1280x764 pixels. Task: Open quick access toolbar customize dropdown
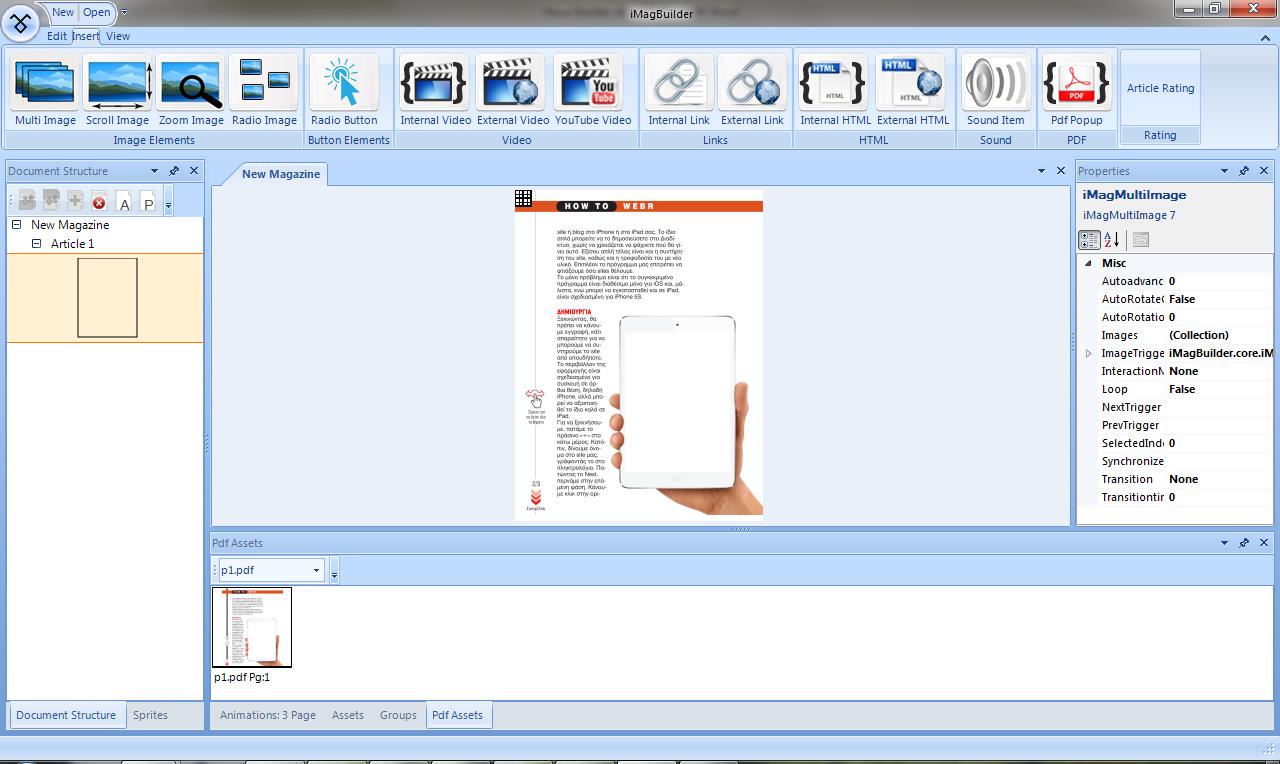pos(125,13)
